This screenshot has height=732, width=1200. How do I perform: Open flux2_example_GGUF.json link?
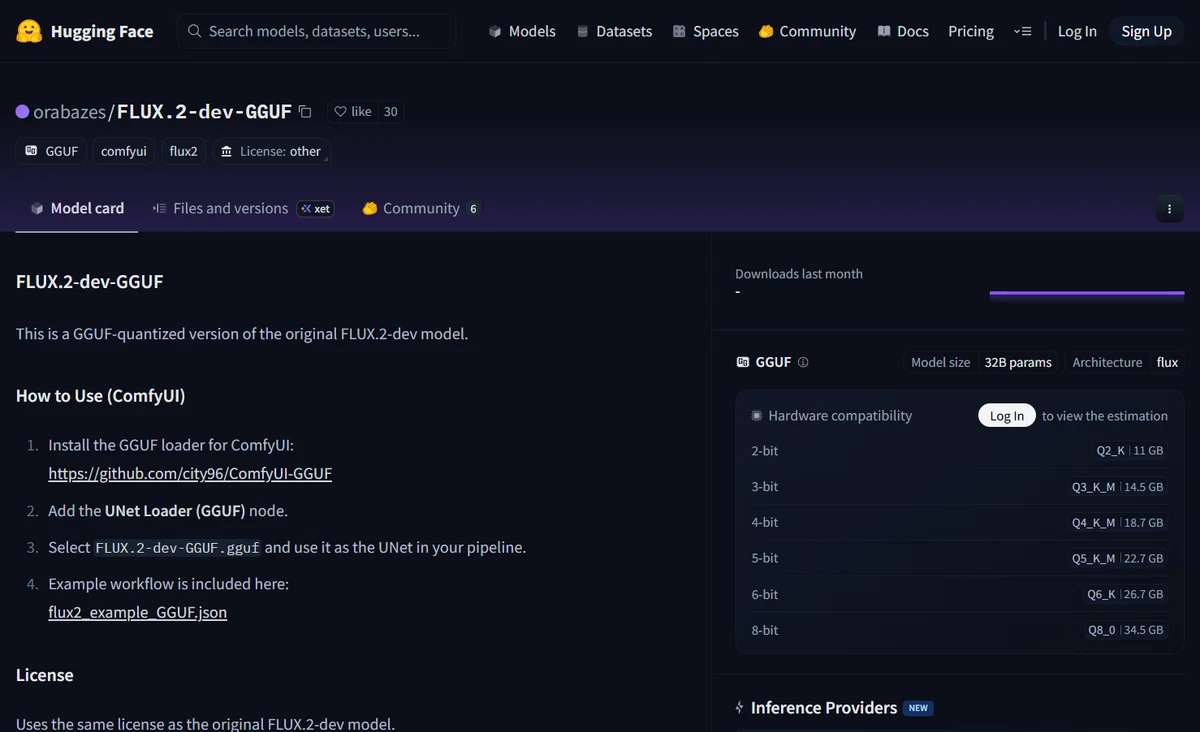(x=137, y=611)
